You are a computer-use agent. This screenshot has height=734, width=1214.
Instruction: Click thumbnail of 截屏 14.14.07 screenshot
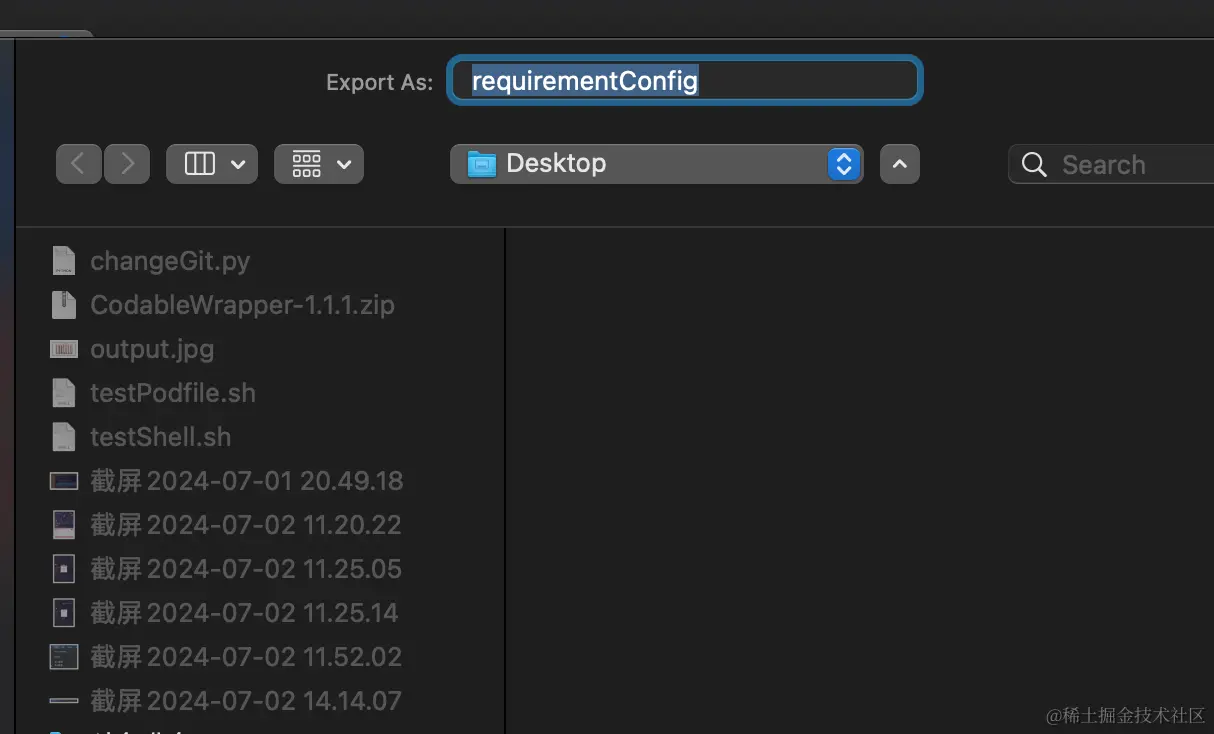[64, 701]
